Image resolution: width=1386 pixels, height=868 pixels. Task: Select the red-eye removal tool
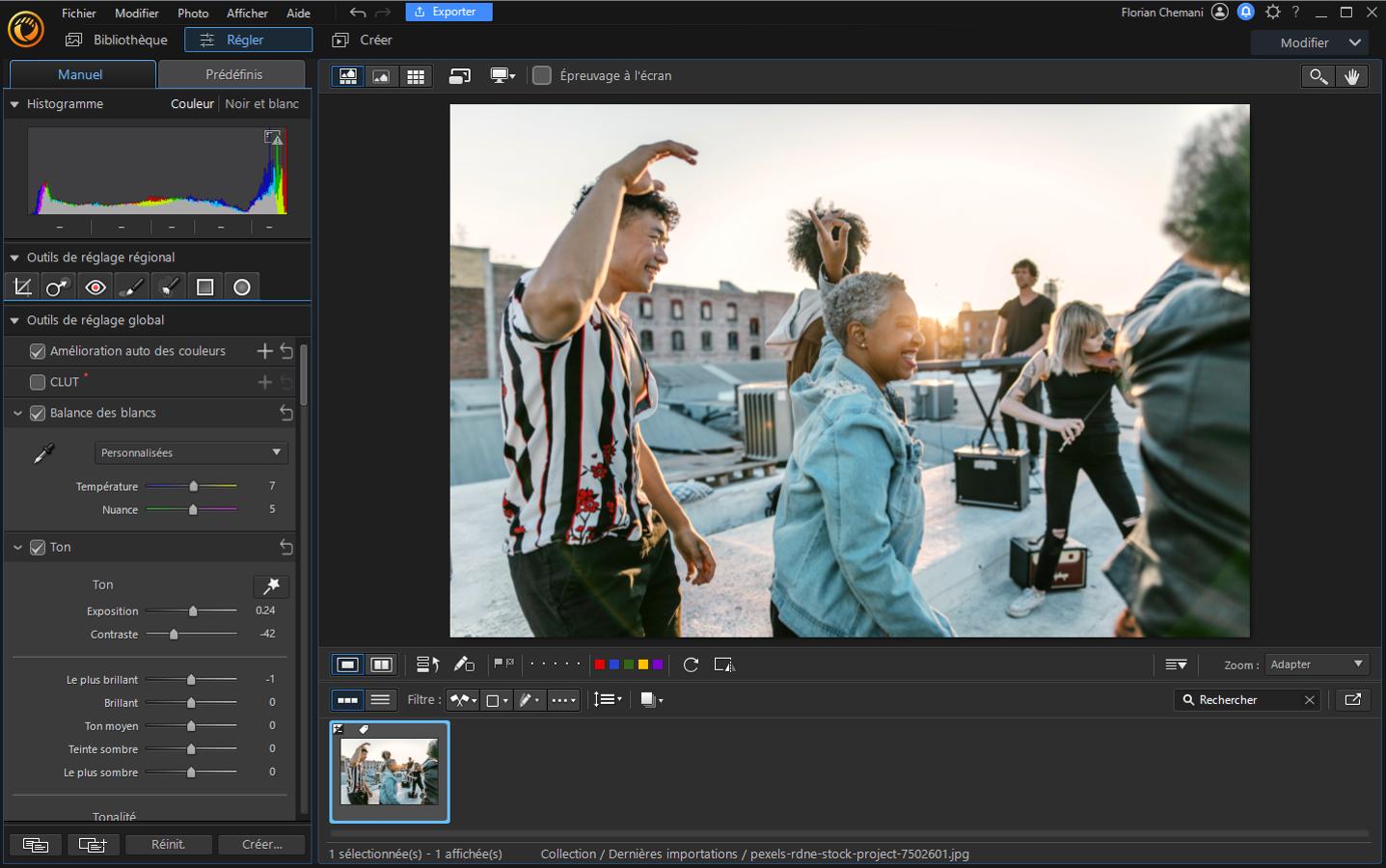click(x=95, y=287)
